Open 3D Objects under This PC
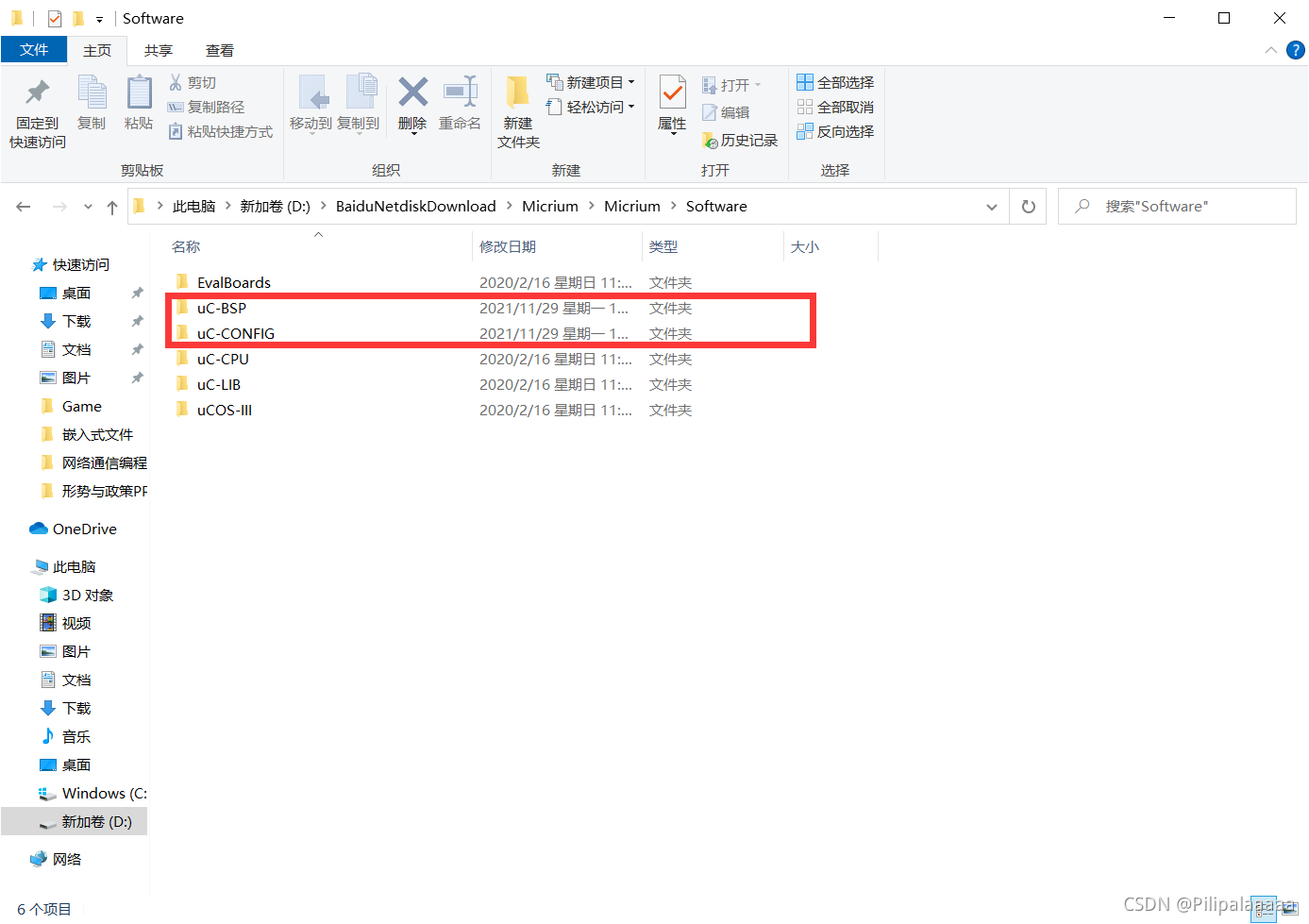 click(x=87, y=596)
